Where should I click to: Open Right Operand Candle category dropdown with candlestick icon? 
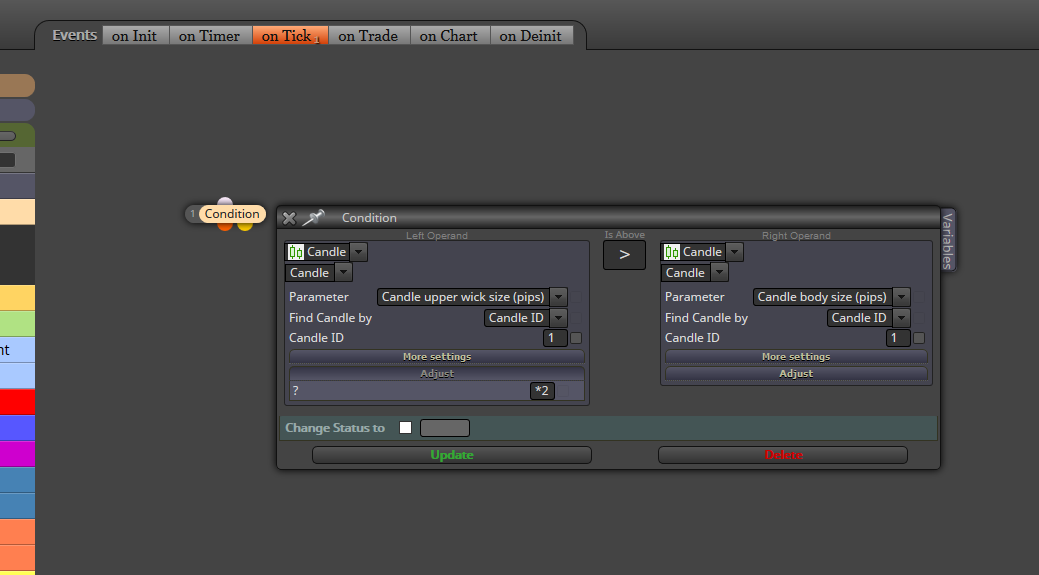click(702, 252)
